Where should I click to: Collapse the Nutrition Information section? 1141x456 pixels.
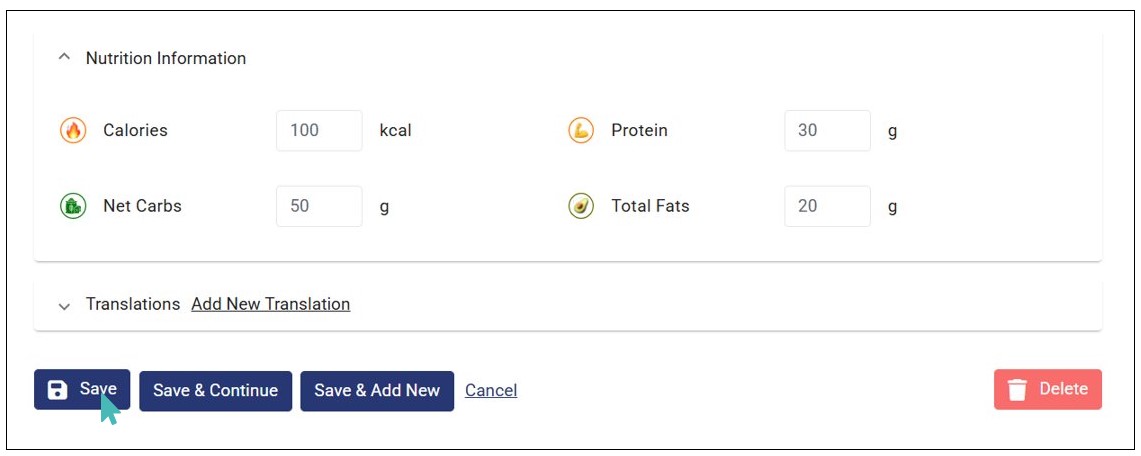click(x=65, y=58)
